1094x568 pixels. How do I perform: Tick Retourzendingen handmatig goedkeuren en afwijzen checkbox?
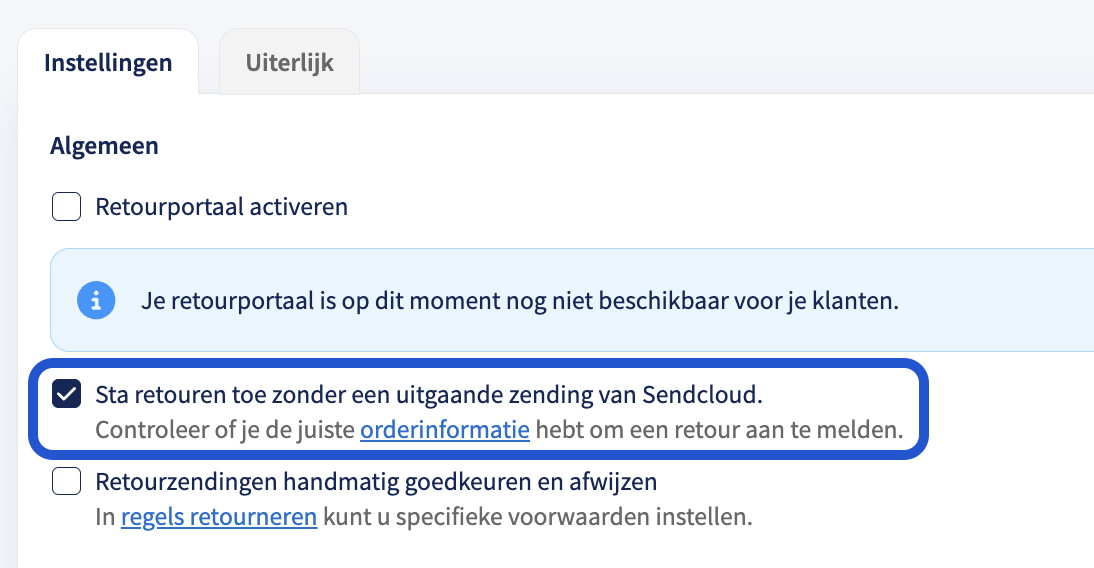tap(66, 481)
